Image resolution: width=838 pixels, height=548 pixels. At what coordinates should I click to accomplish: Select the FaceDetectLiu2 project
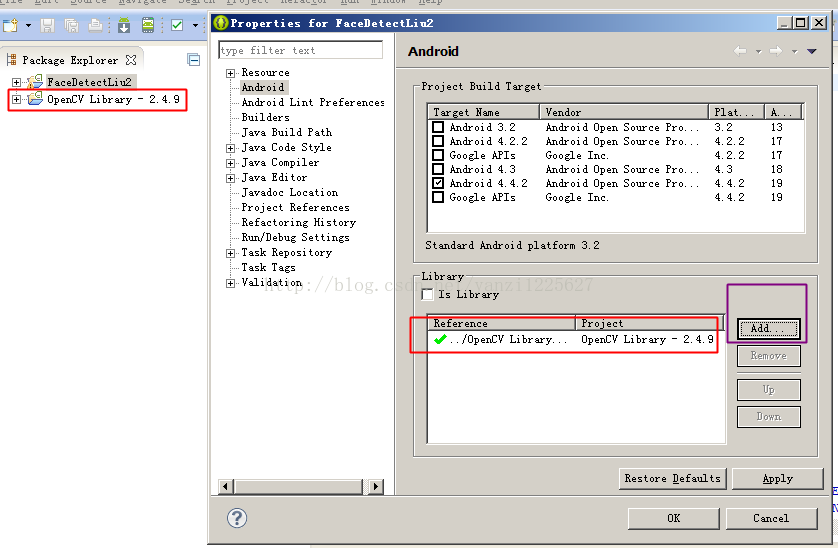(89, 82)
